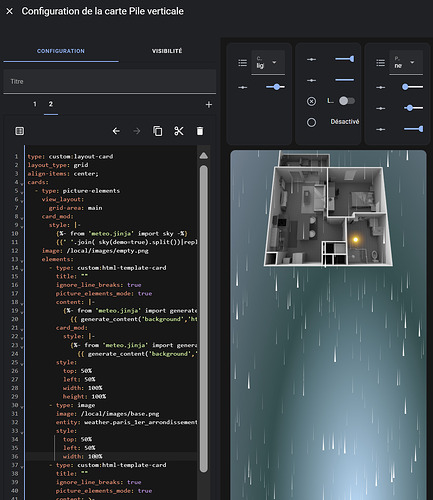Select card tab number 1

click(x=35, y=104)
